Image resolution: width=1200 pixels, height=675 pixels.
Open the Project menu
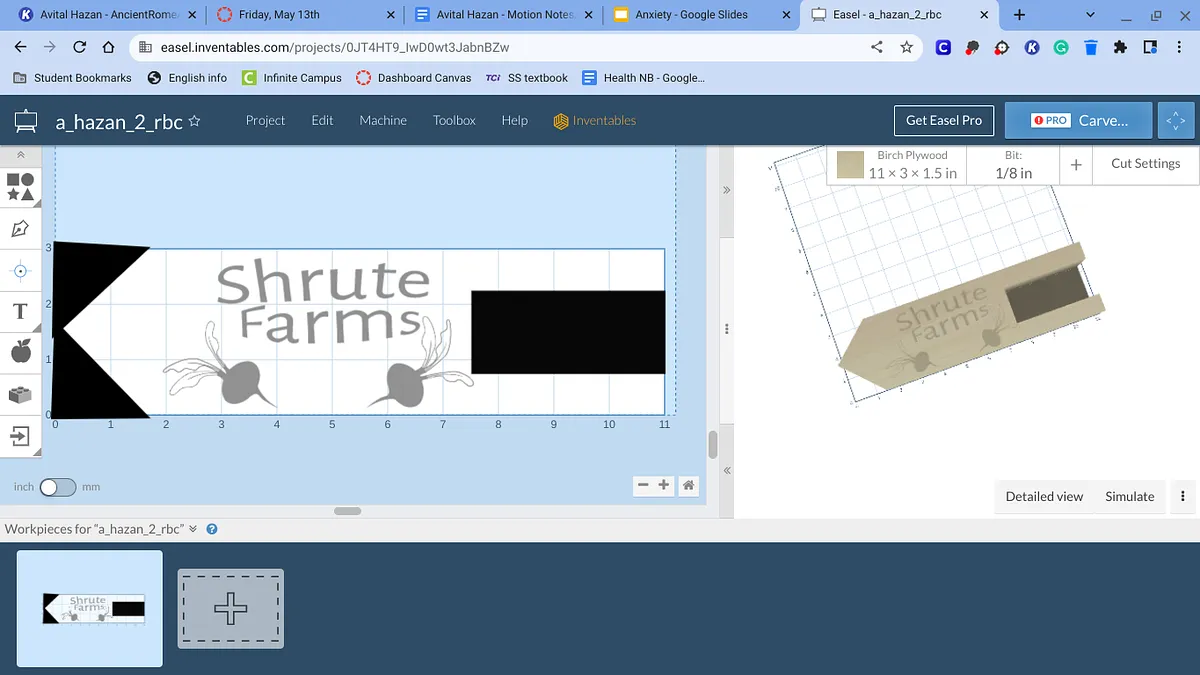click(x=265, y=120)
